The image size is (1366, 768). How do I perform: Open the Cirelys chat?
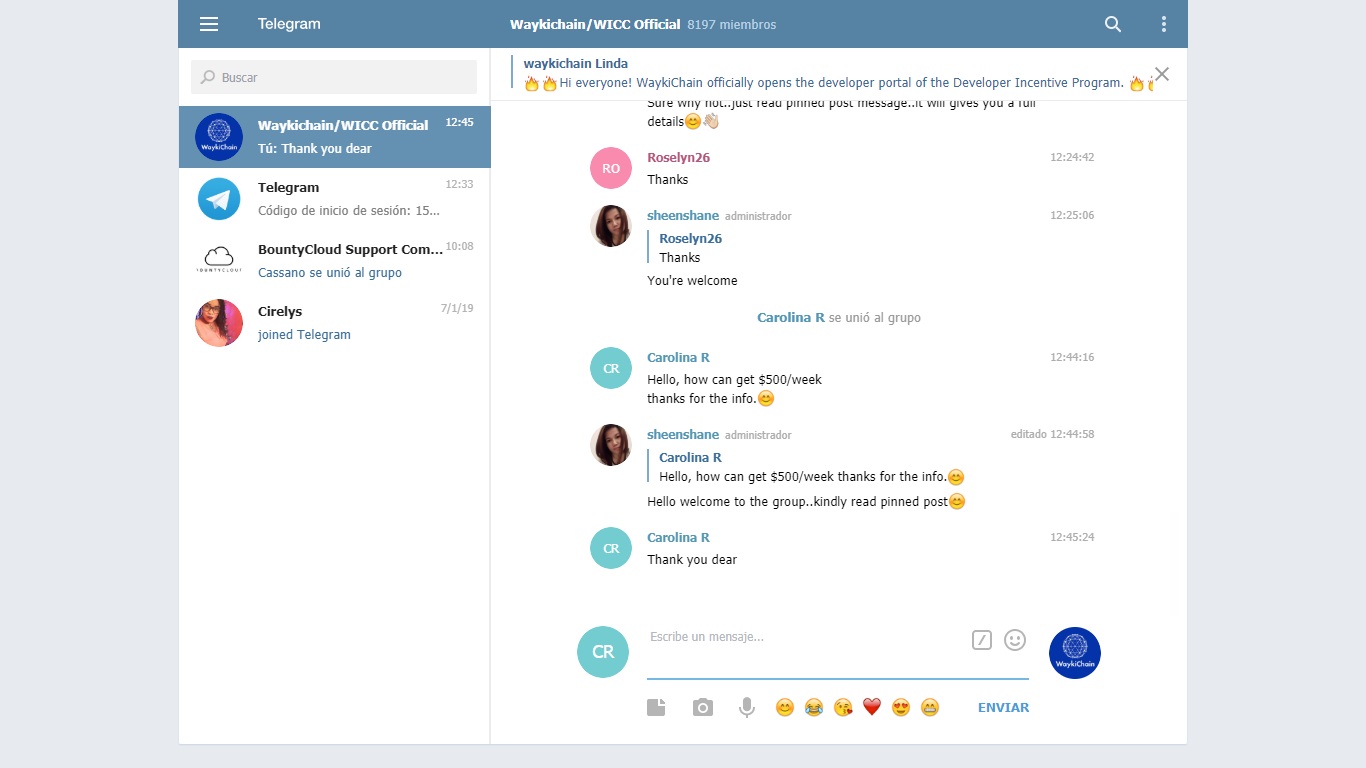coord(335,323)
